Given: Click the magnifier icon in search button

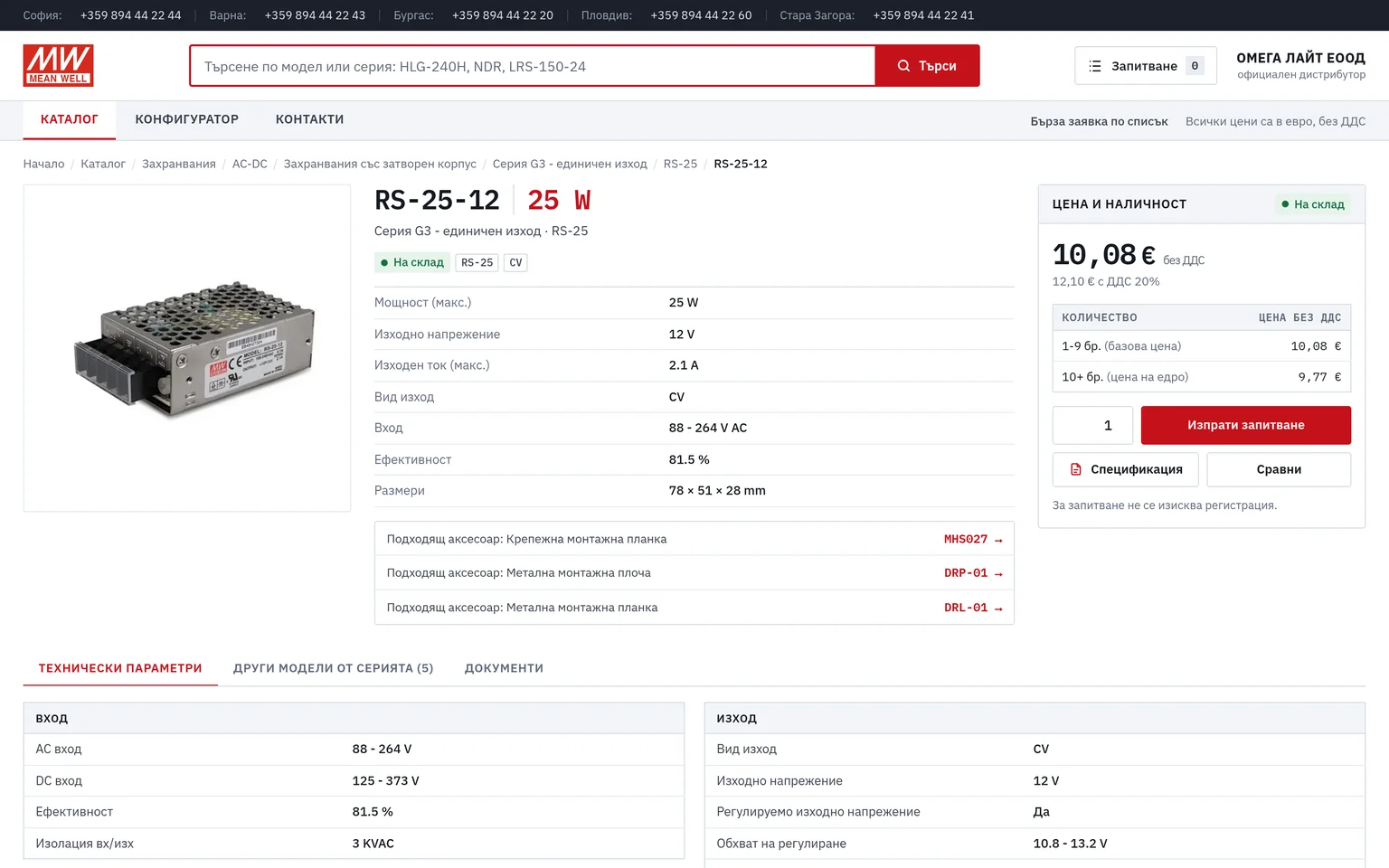Looking at the screenshot, I should [903, 66].
